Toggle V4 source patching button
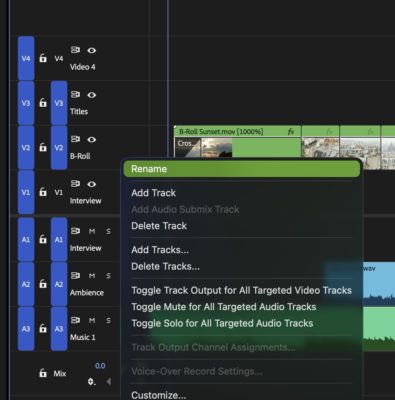Image resolution: width=395 pixels, height=400 pixels. point(26,58)
